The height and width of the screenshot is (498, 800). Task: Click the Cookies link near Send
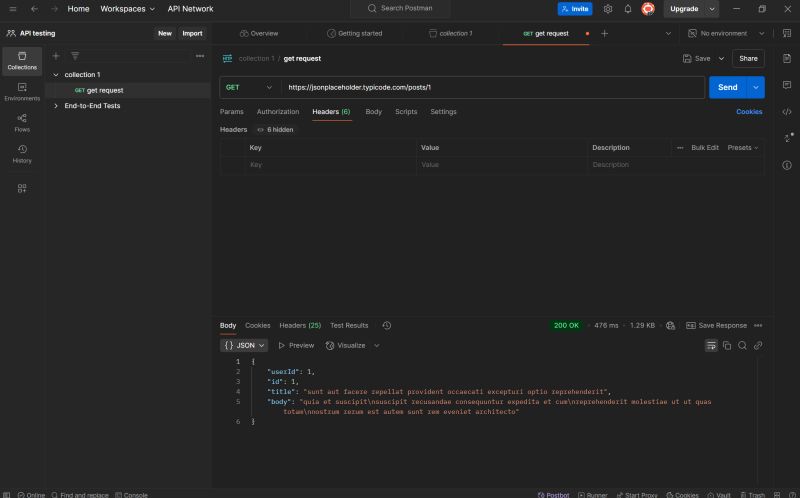tap(749, 112)
